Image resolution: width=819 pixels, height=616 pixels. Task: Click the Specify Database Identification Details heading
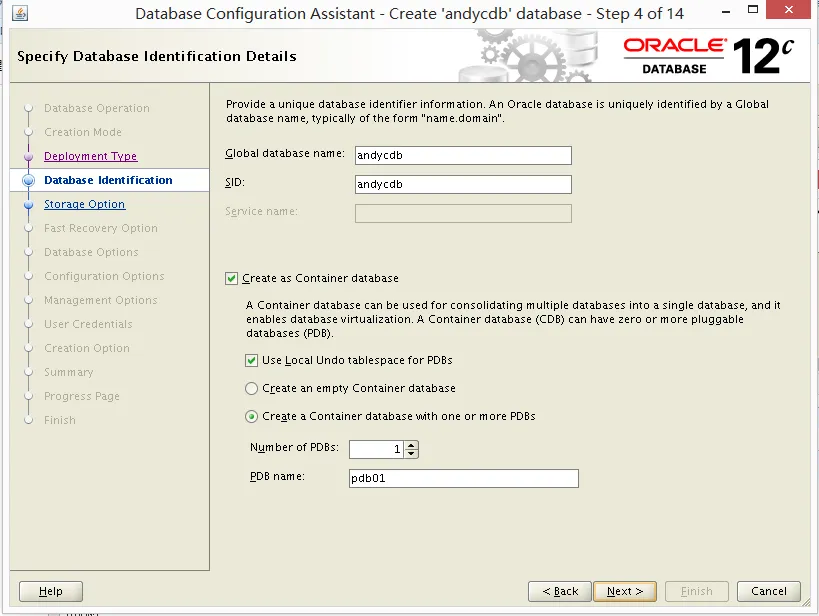click(157, 56)
